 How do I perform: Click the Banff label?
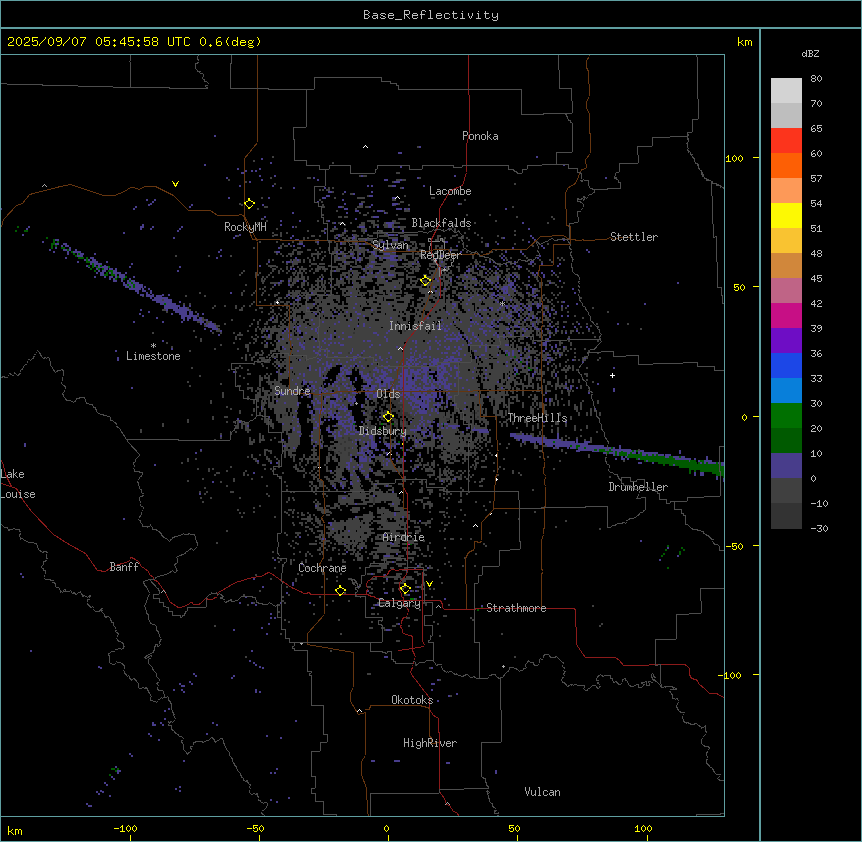point(124,567)
